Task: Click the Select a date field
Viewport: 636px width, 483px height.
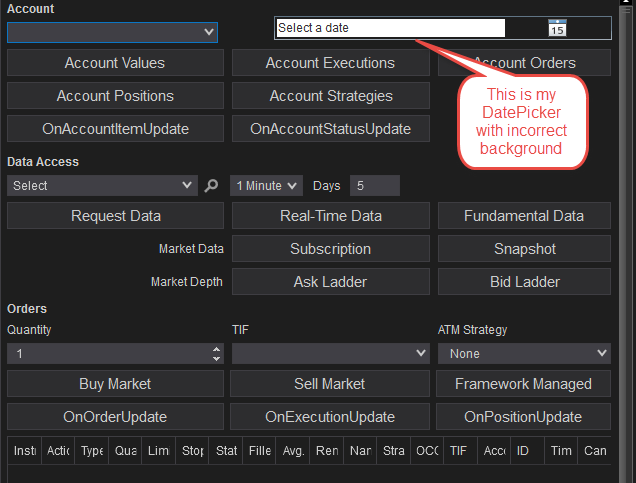Action: click(x=391, y=28)
